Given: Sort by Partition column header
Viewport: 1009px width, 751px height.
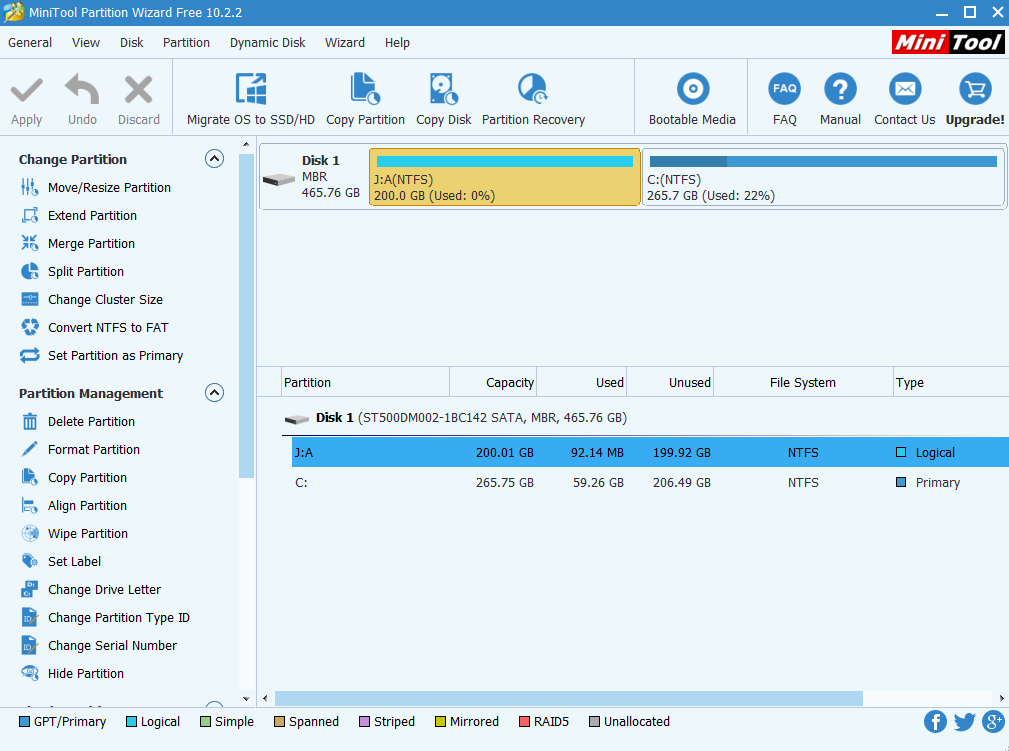Looking at the screenshot, I should click(366, 382).
